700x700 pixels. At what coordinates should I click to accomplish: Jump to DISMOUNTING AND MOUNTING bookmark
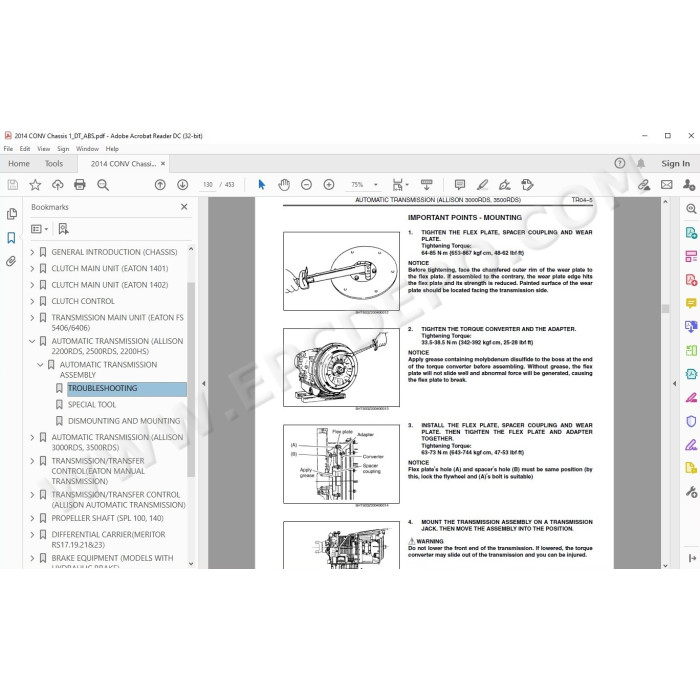[x=124, y=421]
